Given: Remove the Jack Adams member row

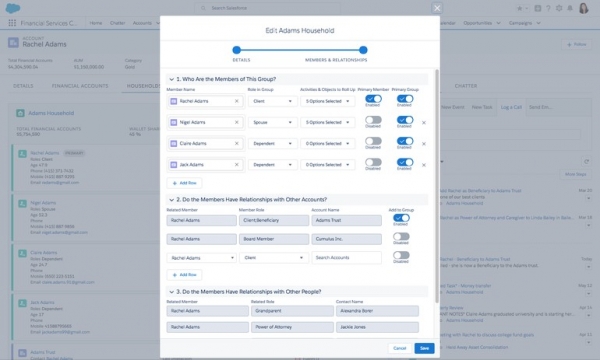Looking at the screenshot, I should [424, 165].
